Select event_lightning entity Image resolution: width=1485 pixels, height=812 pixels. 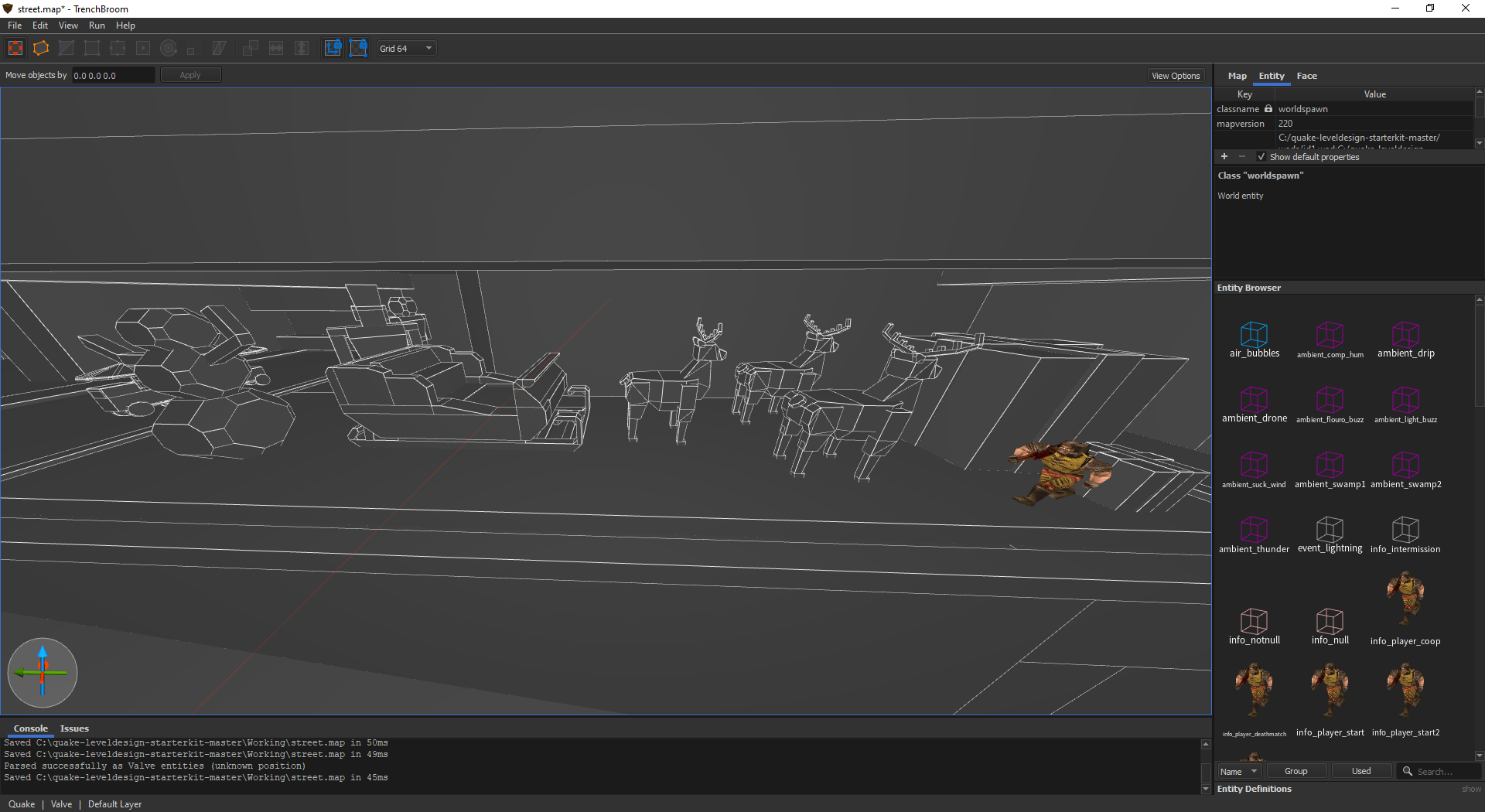(1330, 534)
